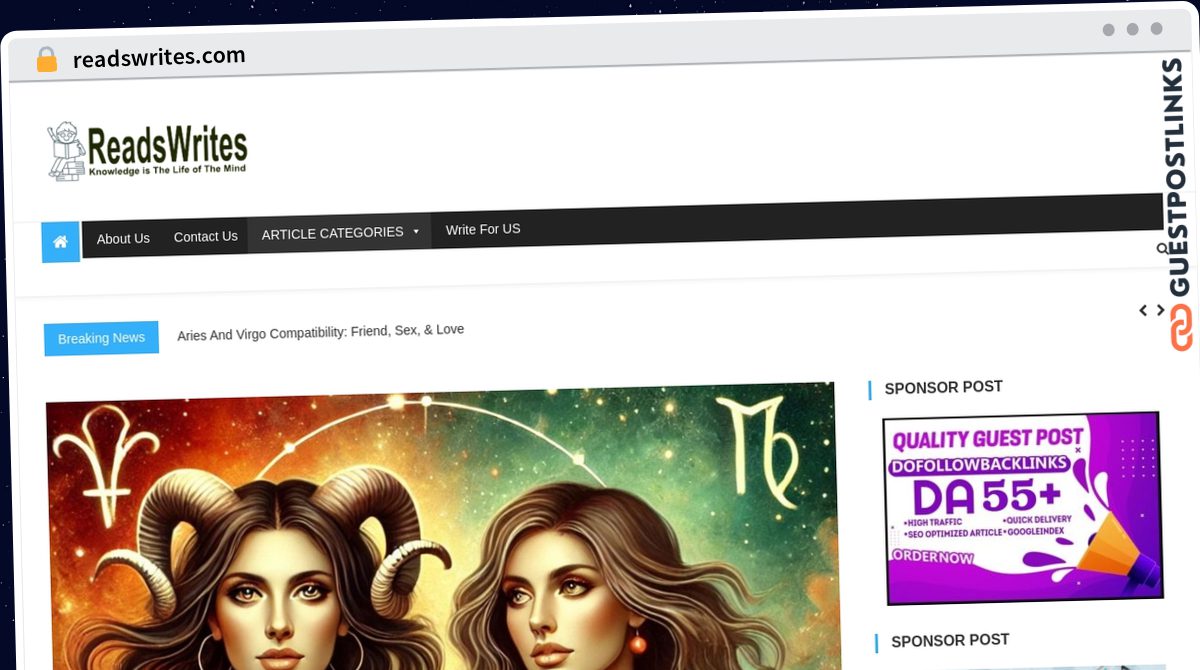The width and height of the screenshot is (1200, 670).
Task: Select Write For US in navigation
Action: tap(483, 229)
